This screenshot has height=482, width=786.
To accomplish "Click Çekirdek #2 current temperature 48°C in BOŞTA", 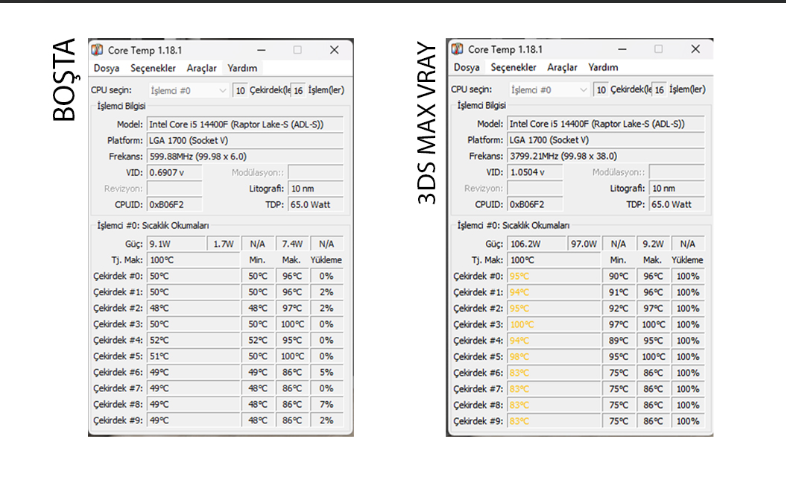I will coord(193,308).
